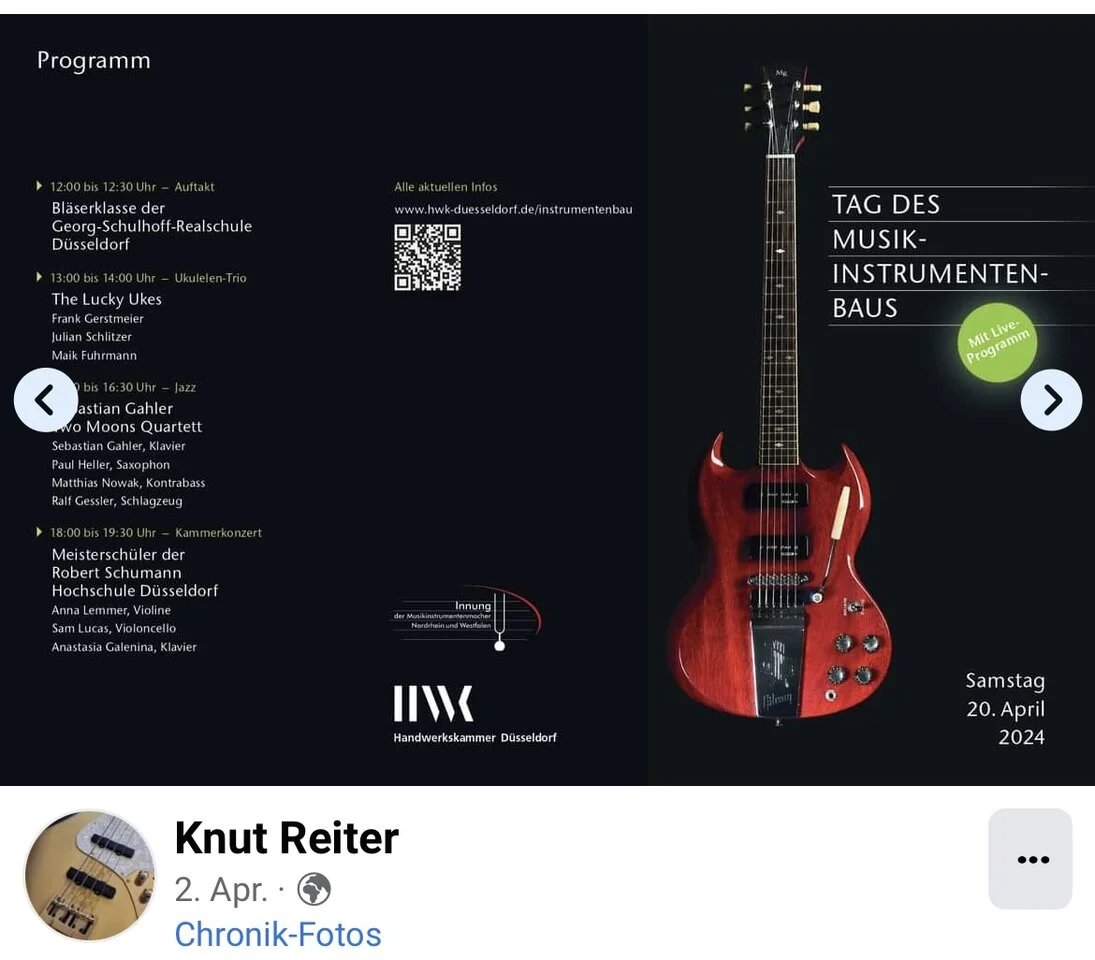Screen dimensions: 1095x960
Task: Click the green Mit Live-Programm badge
Action: pos(997,342)
